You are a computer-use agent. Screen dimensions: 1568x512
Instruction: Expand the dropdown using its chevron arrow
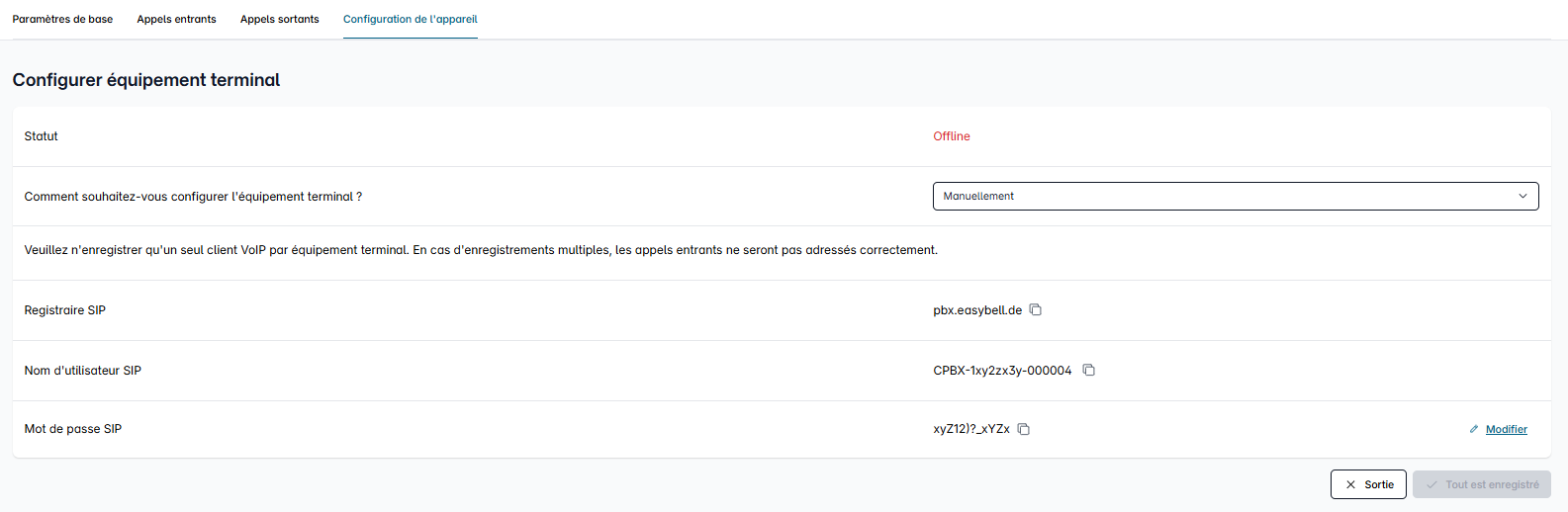(x=1522, y=196)
